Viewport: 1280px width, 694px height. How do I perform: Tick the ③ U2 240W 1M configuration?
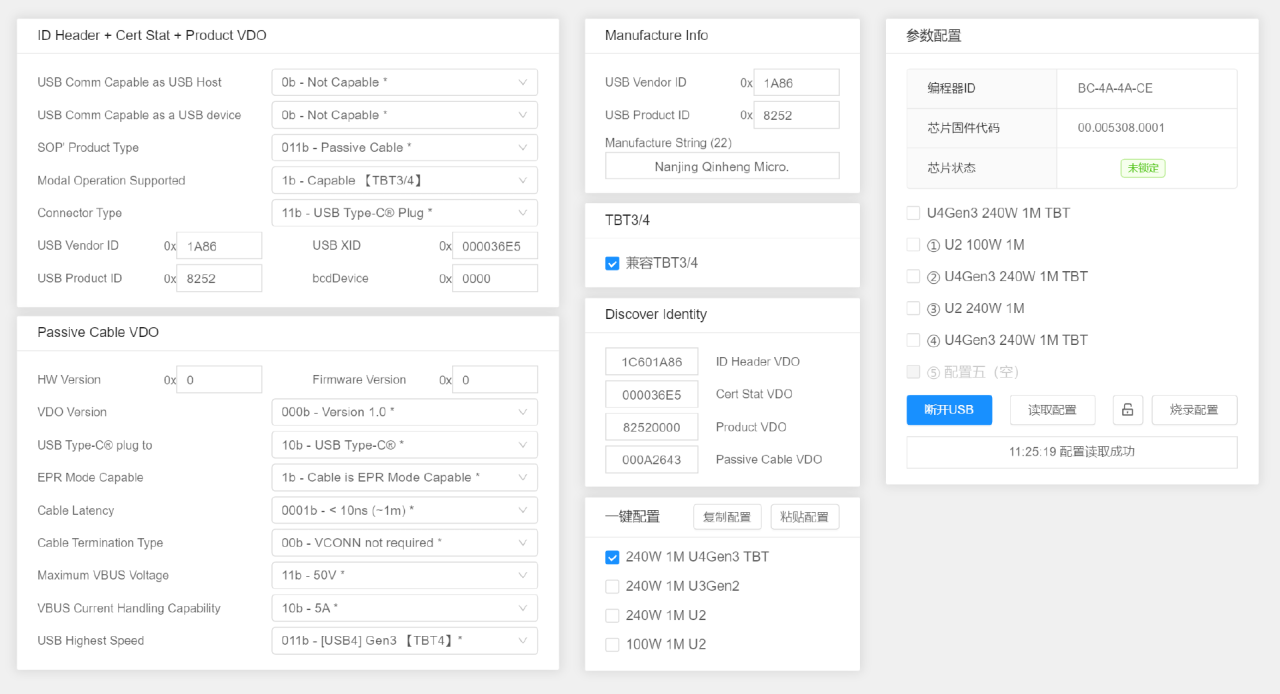[913, 308]
